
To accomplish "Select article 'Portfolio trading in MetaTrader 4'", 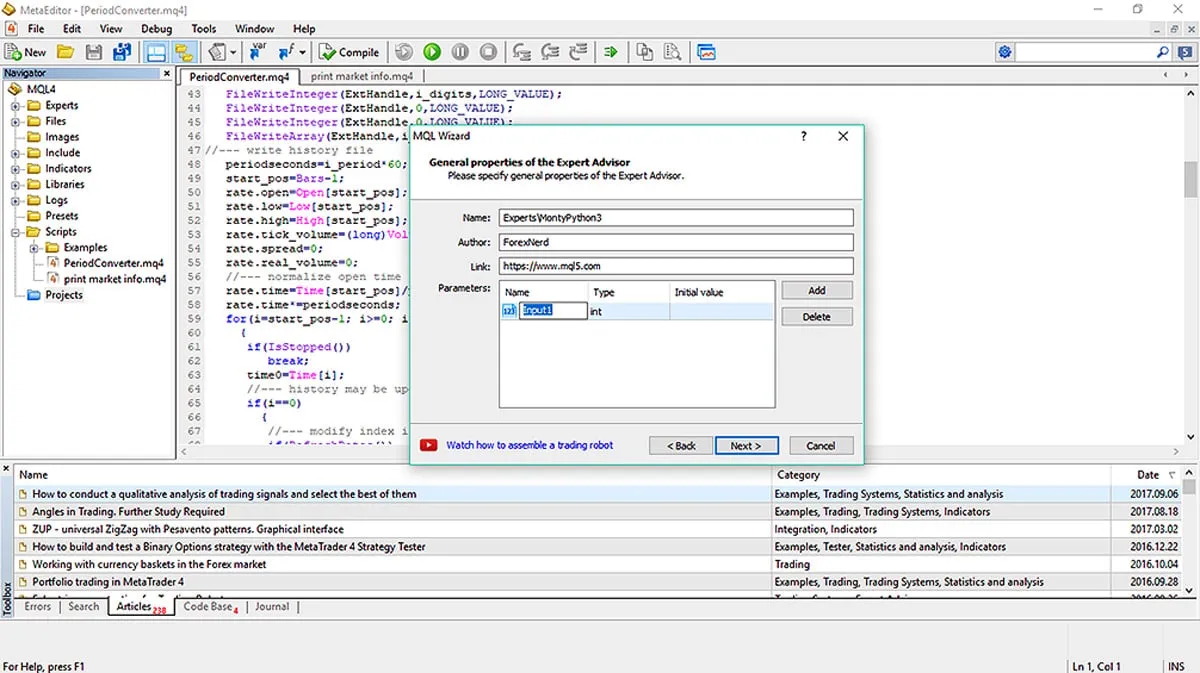I will [108, 581].
